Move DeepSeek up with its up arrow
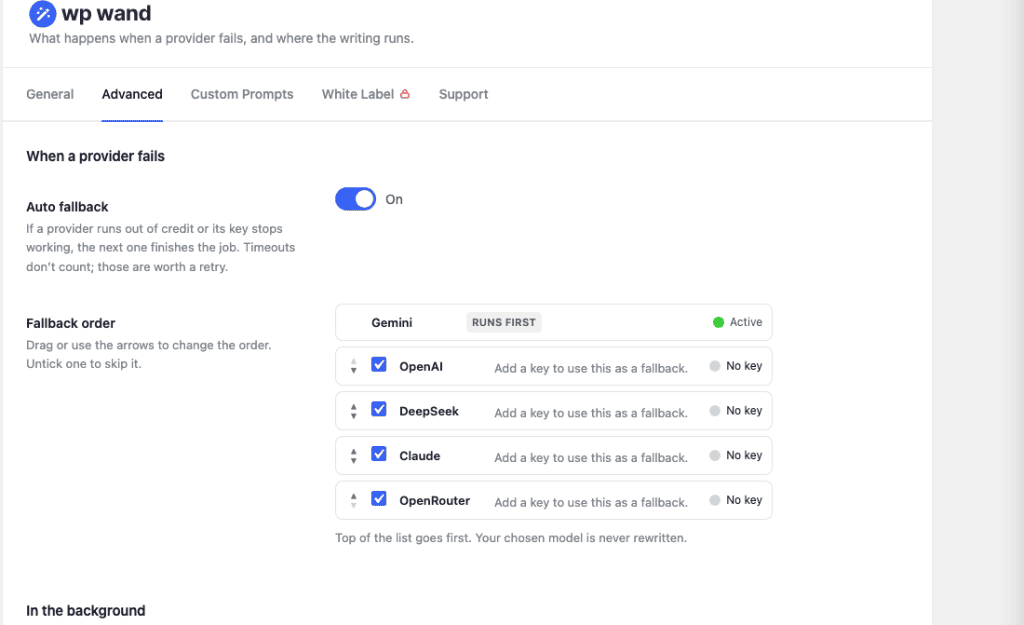Viewport: 1024px width, 625px height. click(353, 406)
